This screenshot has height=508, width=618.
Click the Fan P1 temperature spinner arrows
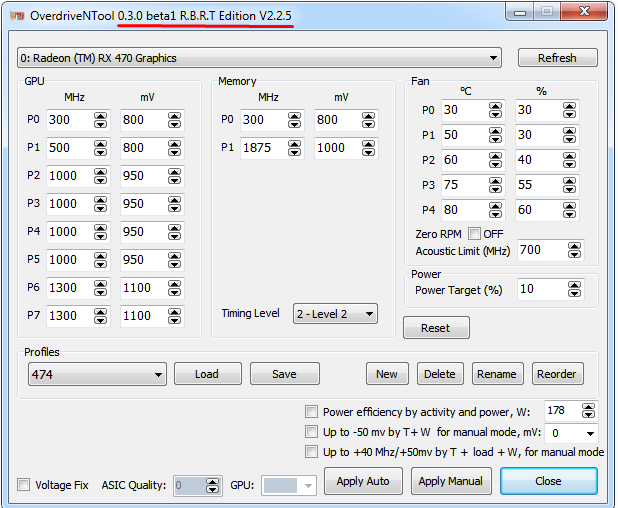pyautogui.click(x=495, y=135)
